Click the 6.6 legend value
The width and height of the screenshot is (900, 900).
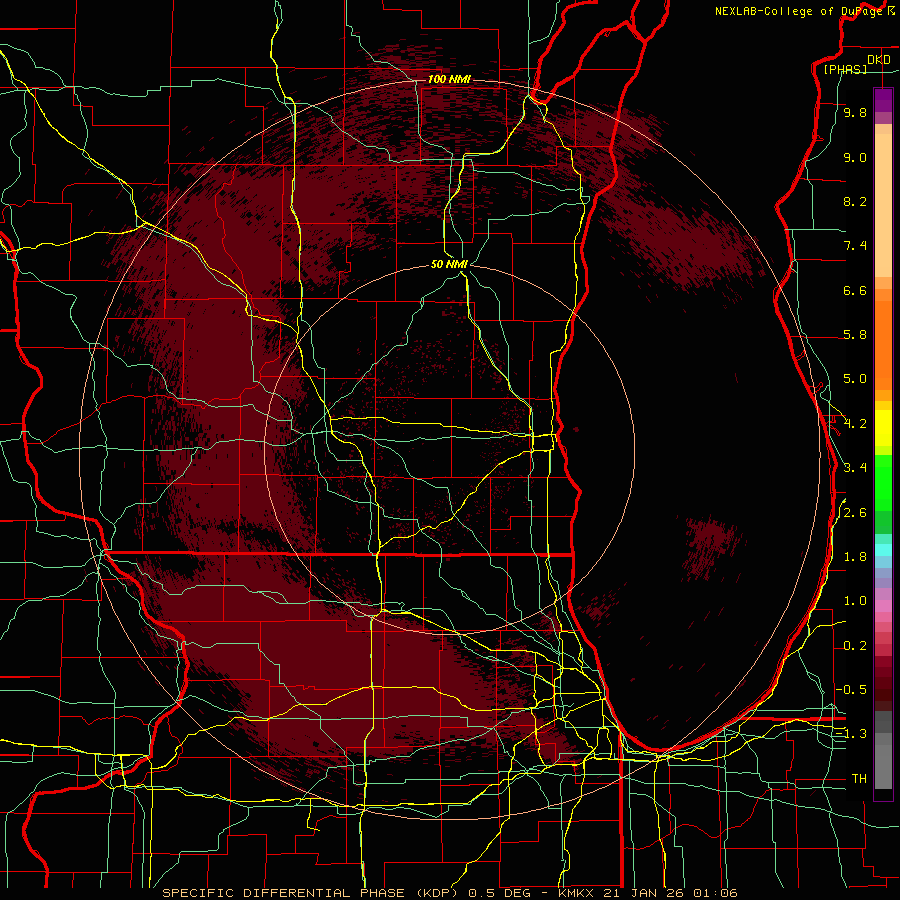click(855, 291)
